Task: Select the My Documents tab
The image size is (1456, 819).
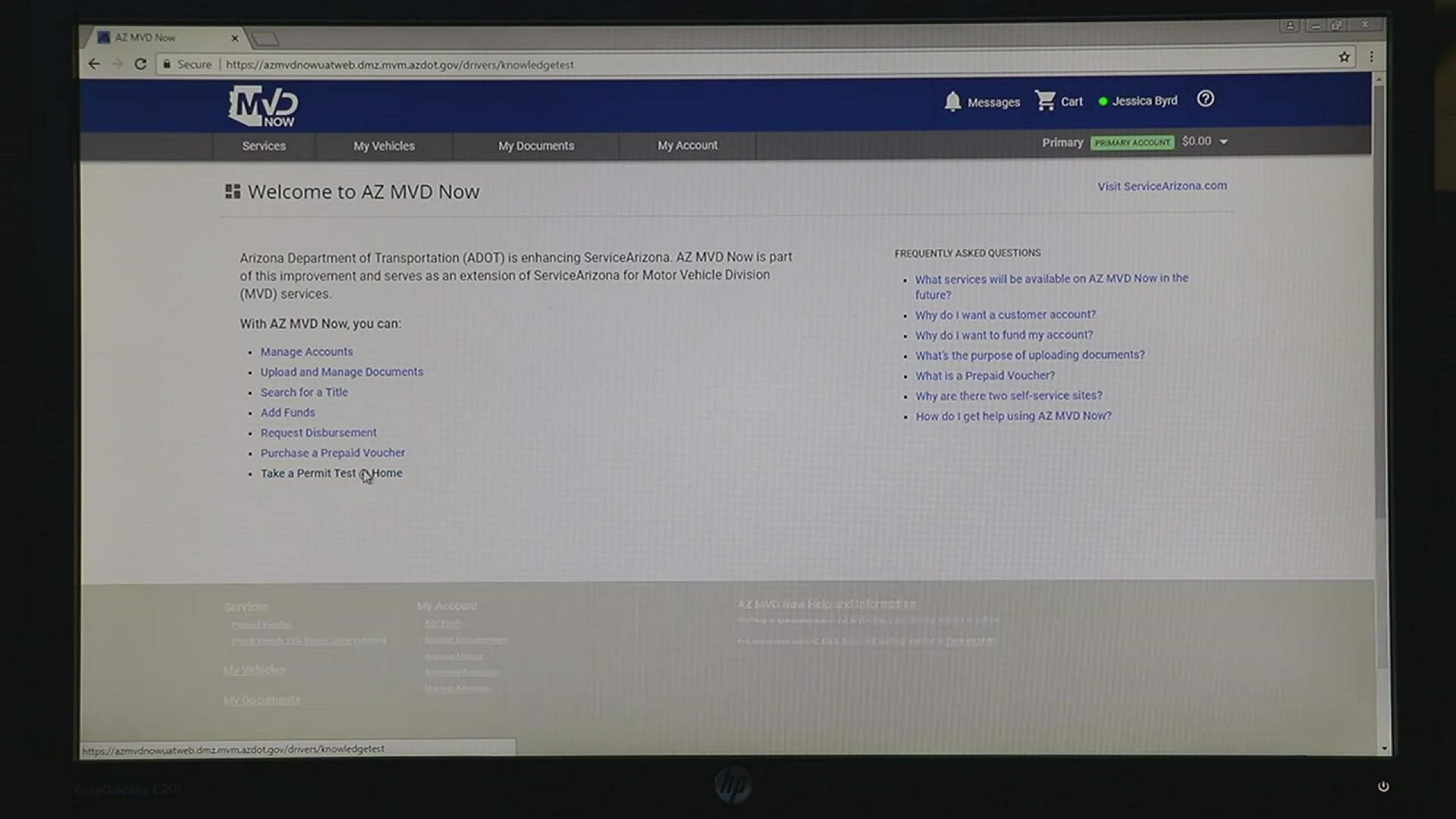Action: click(x=536, y=145)
